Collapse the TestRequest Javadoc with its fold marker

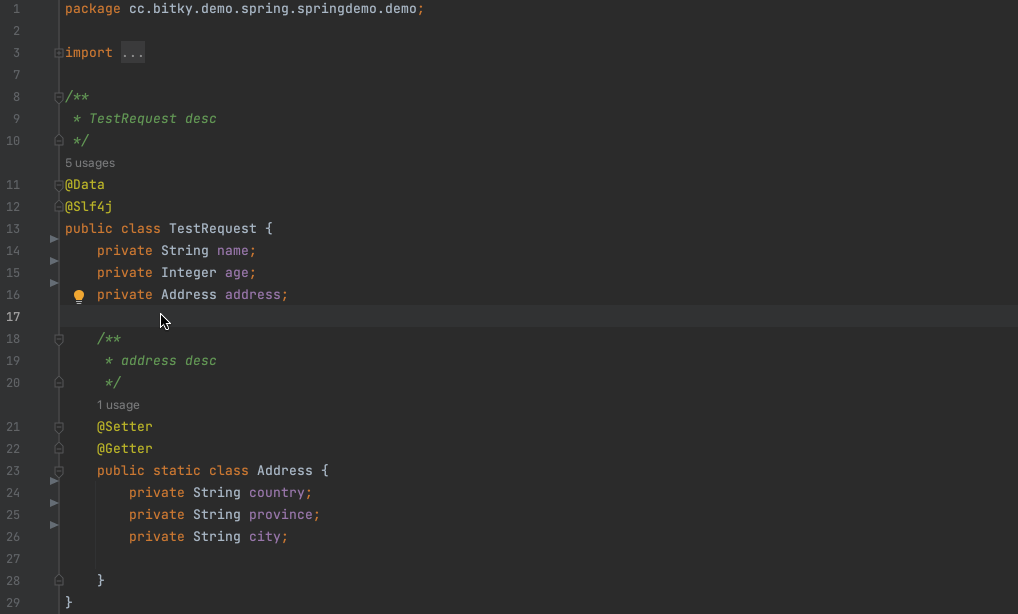(57, 97)
